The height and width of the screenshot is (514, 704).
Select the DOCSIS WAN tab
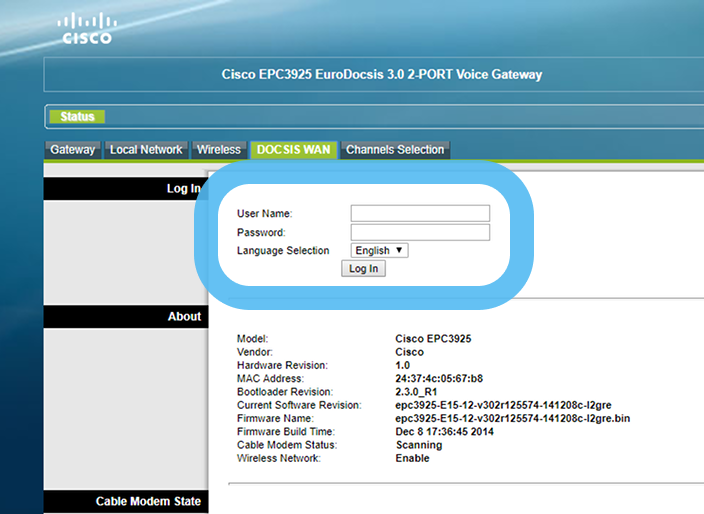coord(293,150)
